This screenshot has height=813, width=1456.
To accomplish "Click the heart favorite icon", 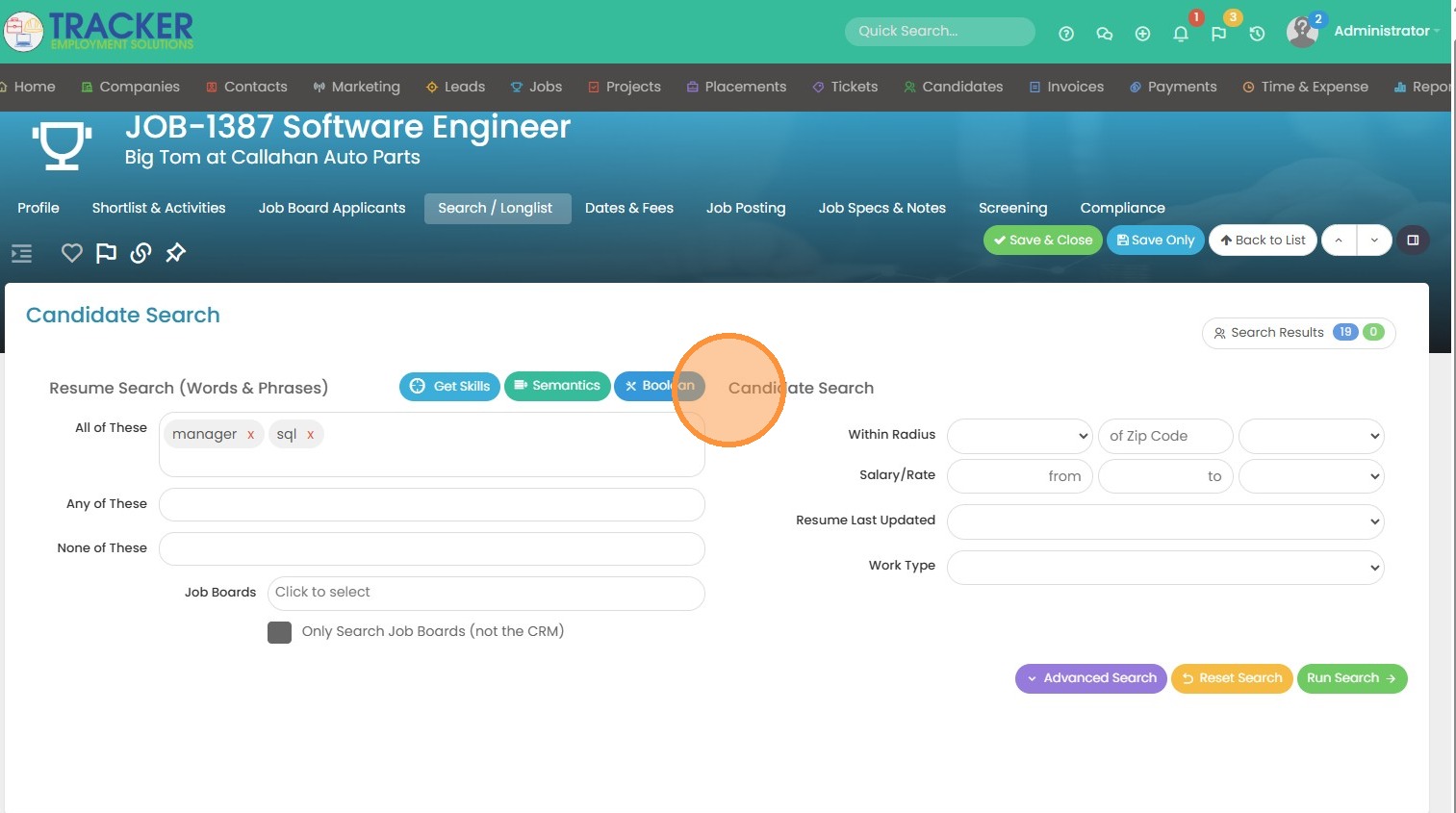I will [72, 253].
